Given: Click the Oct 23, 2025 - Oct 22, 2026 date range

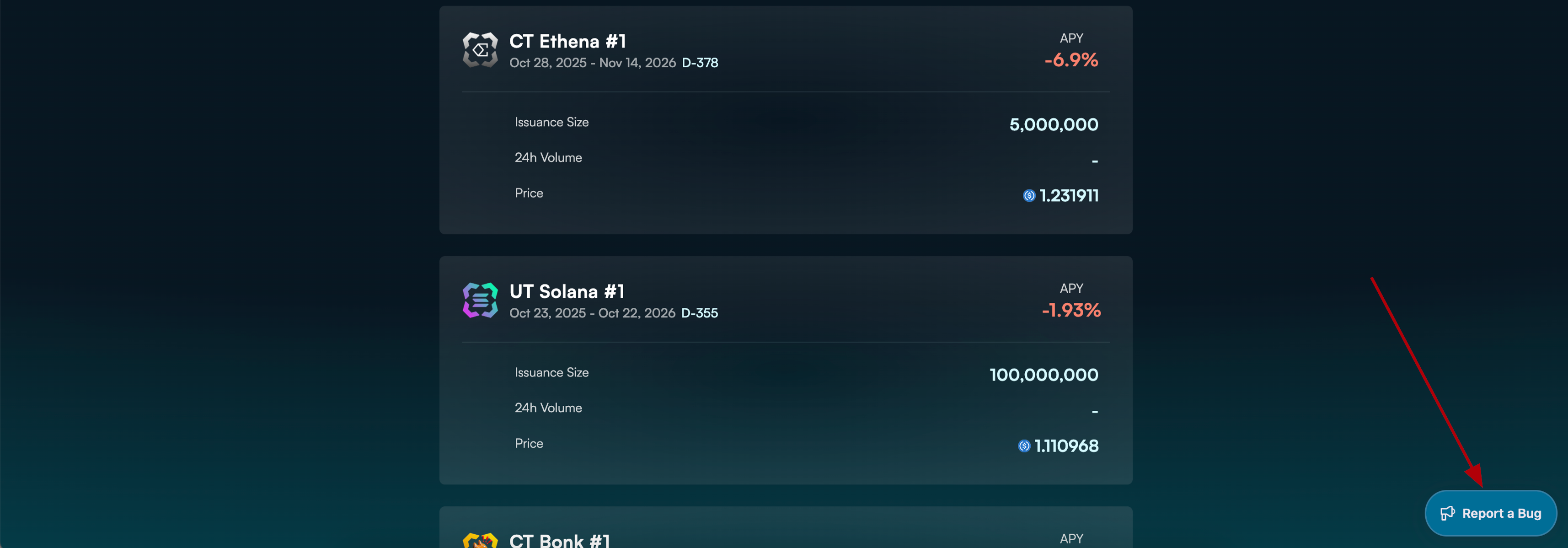Looking at the screenshot, I should coord(592,313).
